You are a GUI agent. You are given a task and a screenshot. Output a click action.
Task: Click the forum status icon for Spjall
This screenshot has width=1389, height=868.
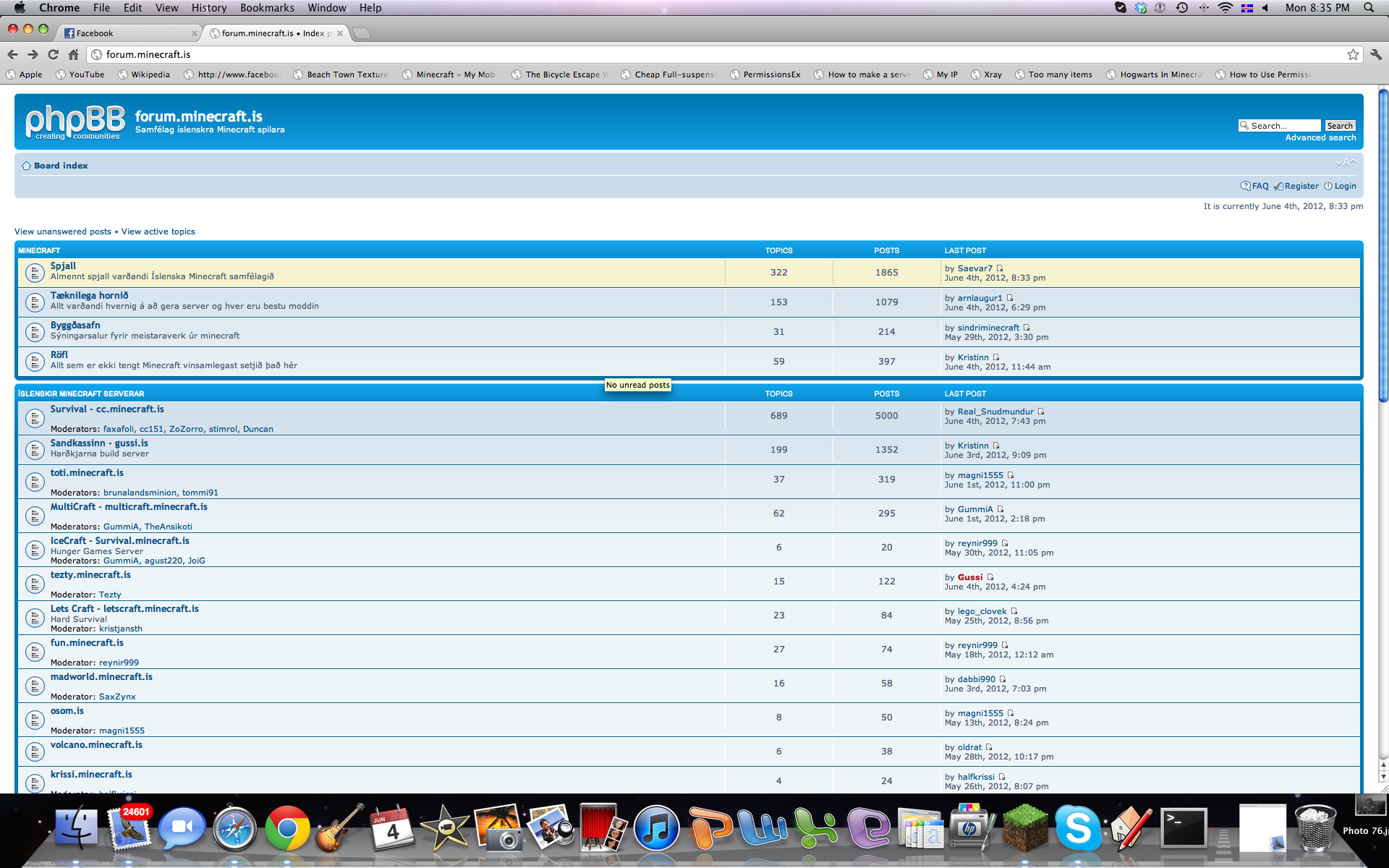[x=34, y=273]
